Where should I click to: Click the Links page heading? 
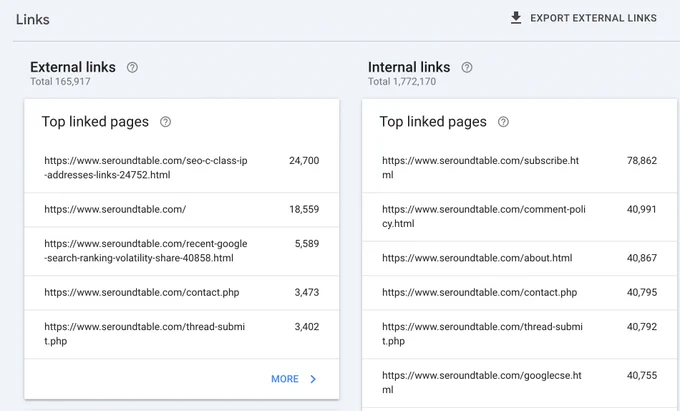(33, 20)
